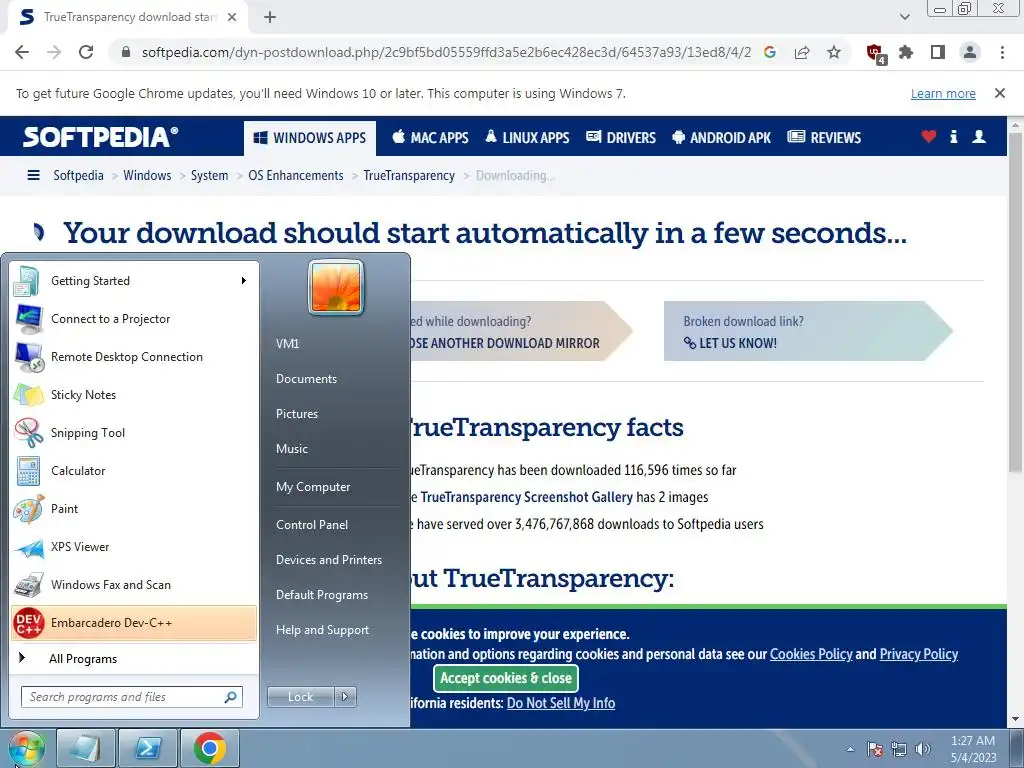Image resolution: width=1024 pixels, height=768 pixels.
Task: Reload the Softpedia page
Action: (86, 52)
